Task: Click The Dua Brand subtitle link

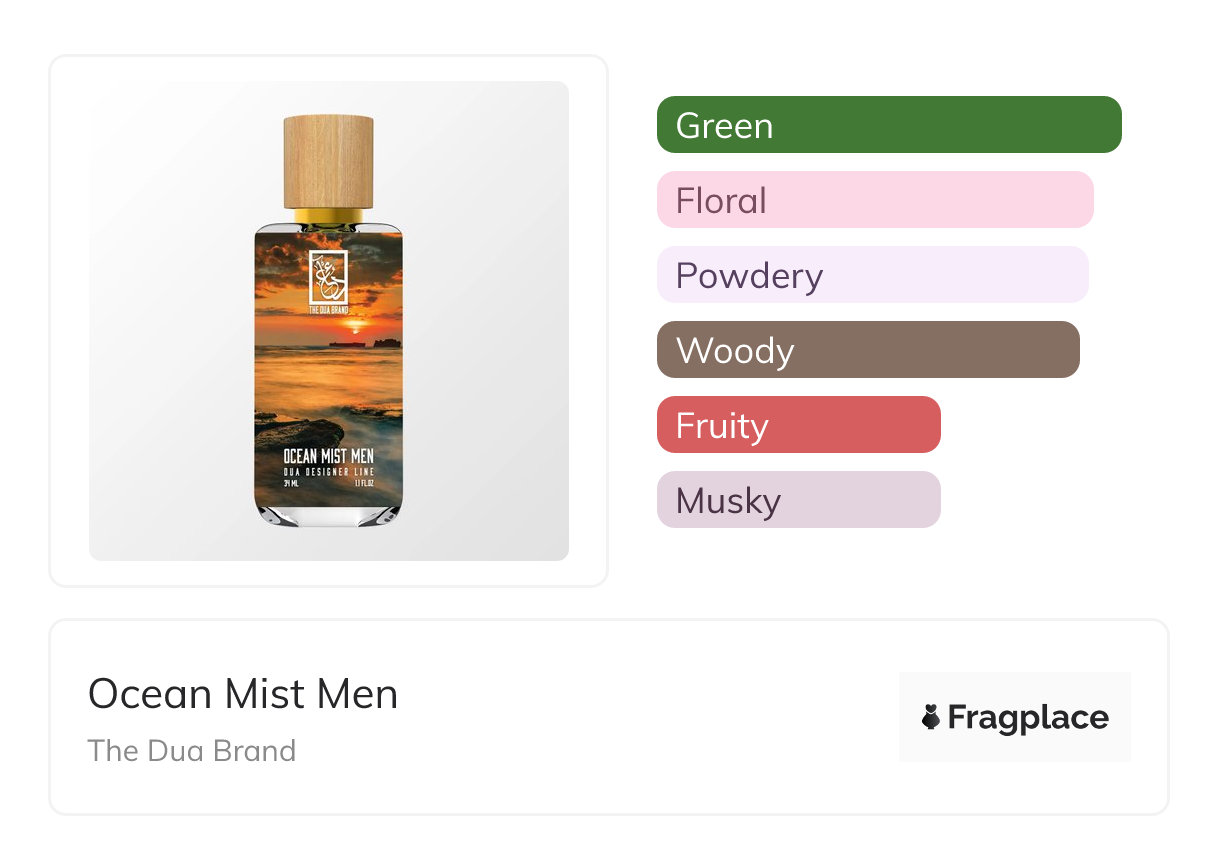Action: pyautogui.click(x=192, y=750)
